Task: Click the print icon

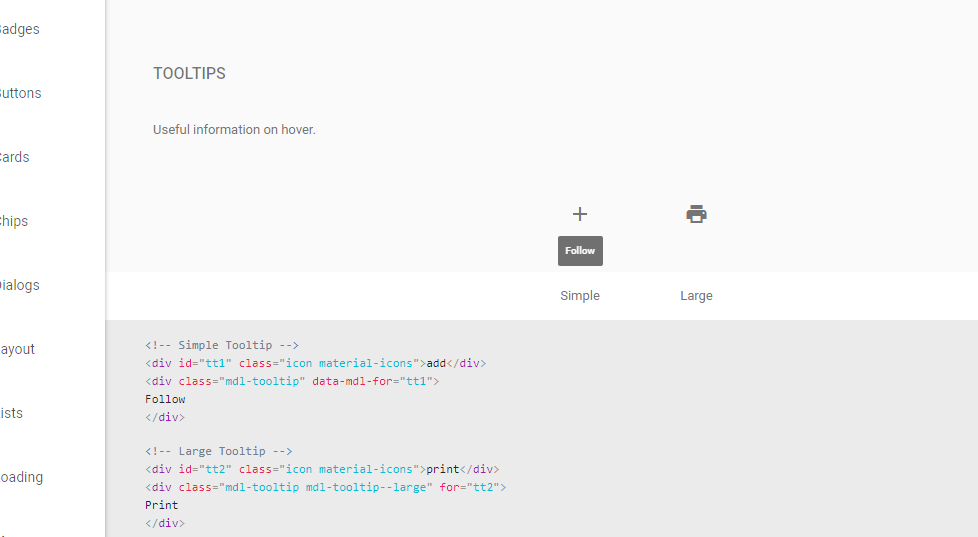Action: click(697, 214)
